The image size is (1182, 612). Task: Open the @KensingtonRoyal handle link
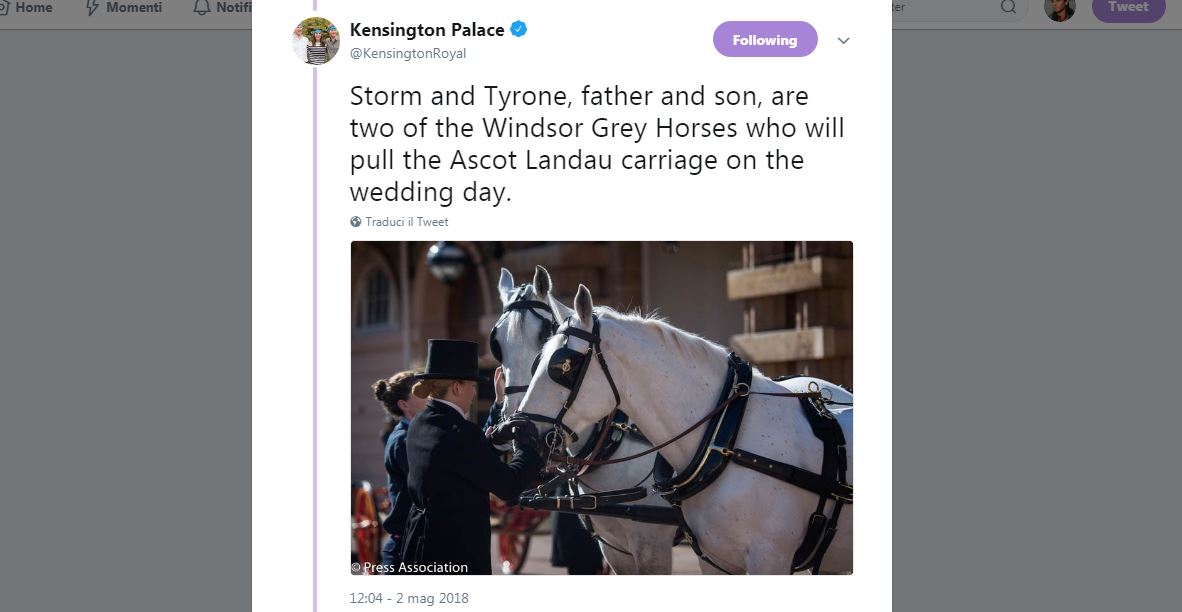pyautogui.click(x=408, y=54)
